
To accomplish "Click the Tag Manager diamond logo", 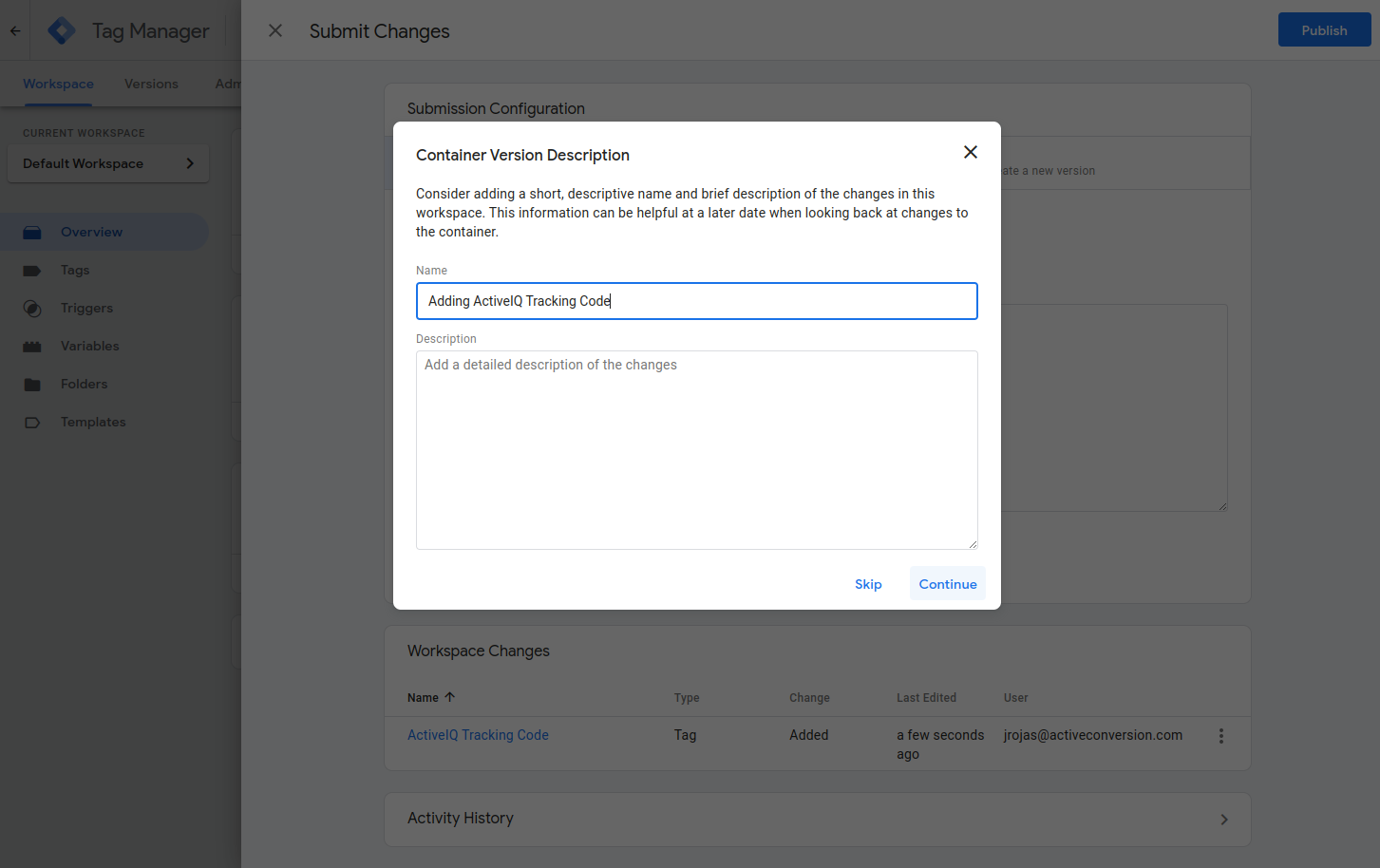I will pos(62,30).
